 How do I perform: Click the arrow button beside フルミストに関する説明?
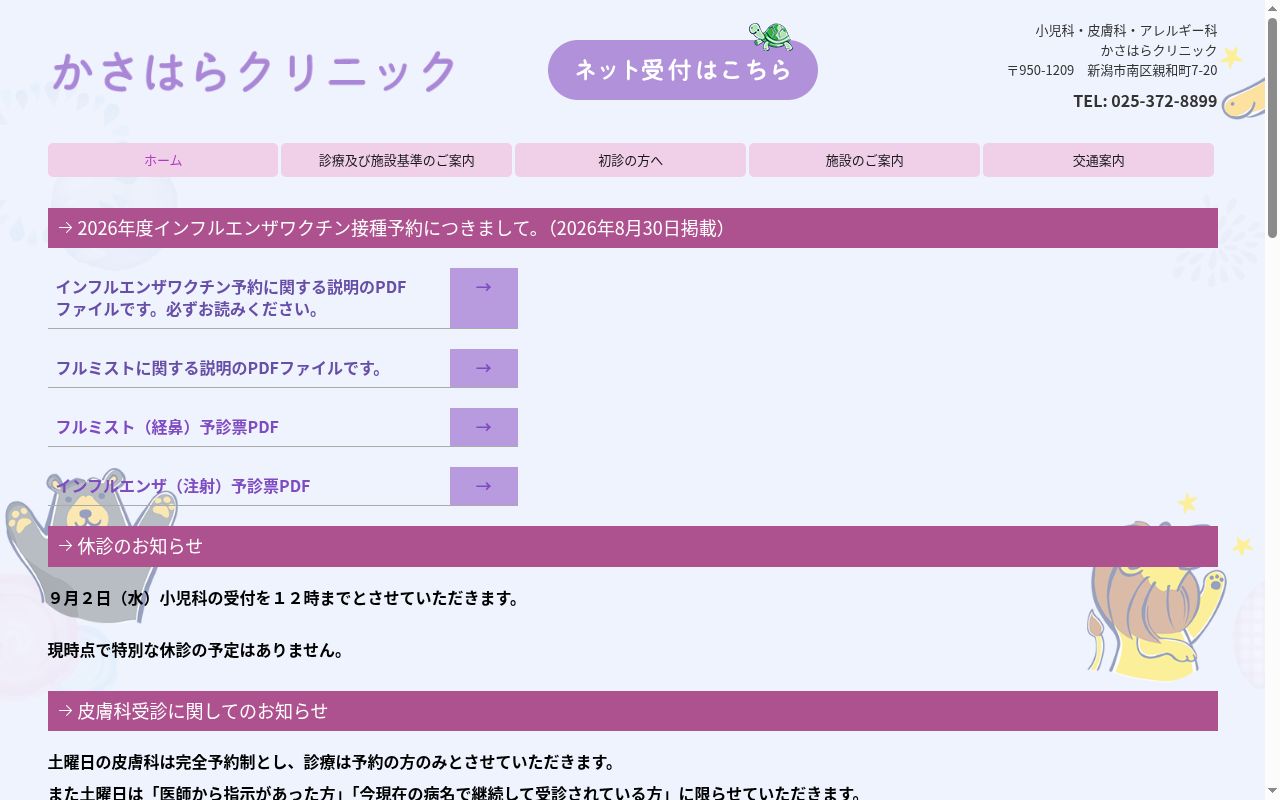pos(484,368)
